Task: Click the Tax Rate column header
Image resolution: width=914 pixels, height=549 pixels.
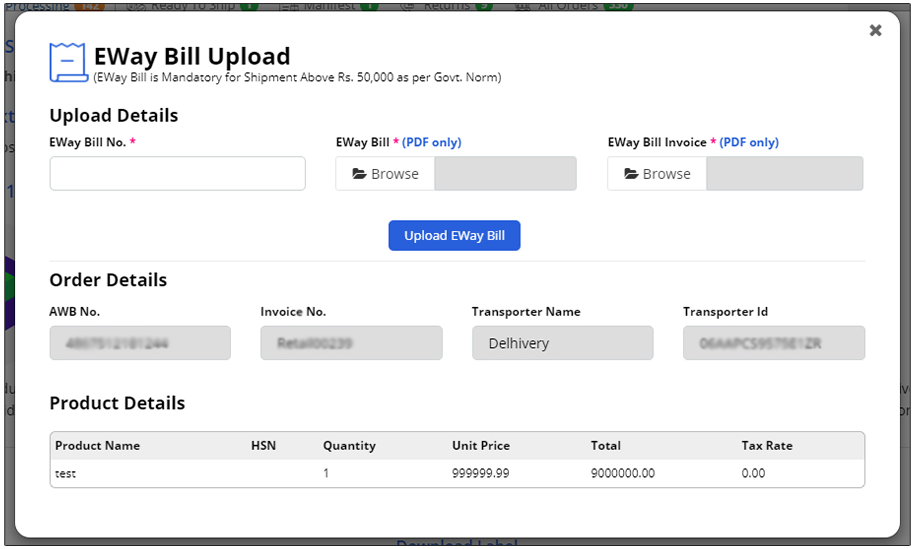Action: pos(767,446)
